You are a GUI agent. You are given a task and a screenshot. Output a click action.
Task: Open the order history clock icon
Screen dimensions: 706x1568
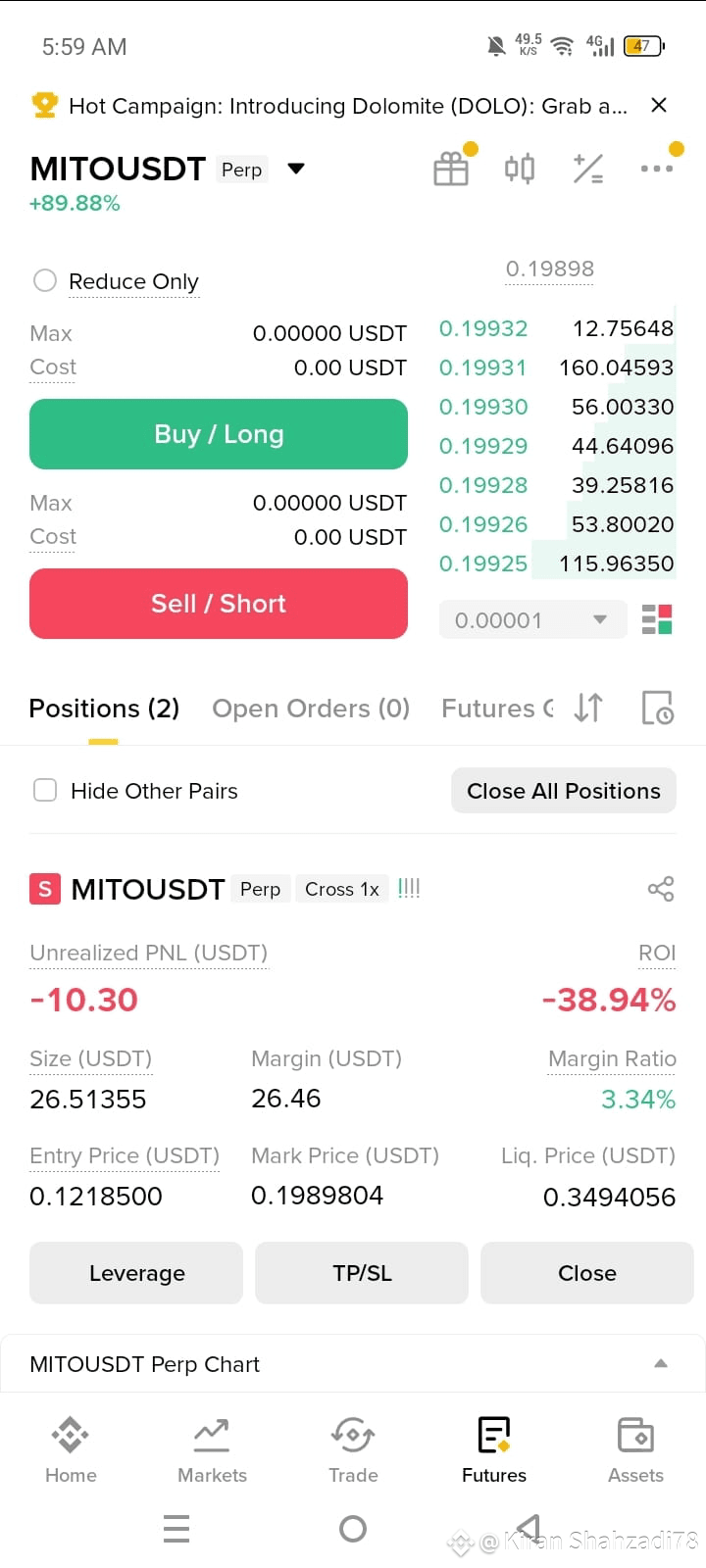657,708
